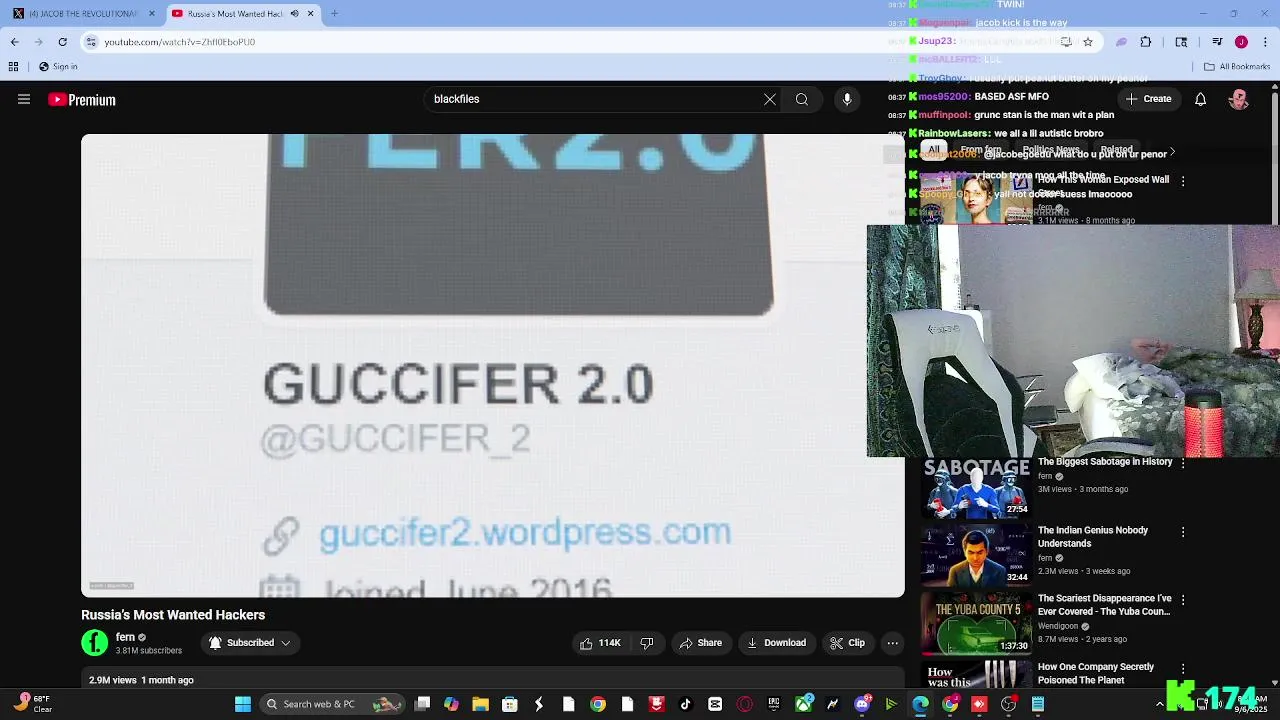Open File Explorer from the taskbar
The image size is (1280, 720).
point(480,704)
